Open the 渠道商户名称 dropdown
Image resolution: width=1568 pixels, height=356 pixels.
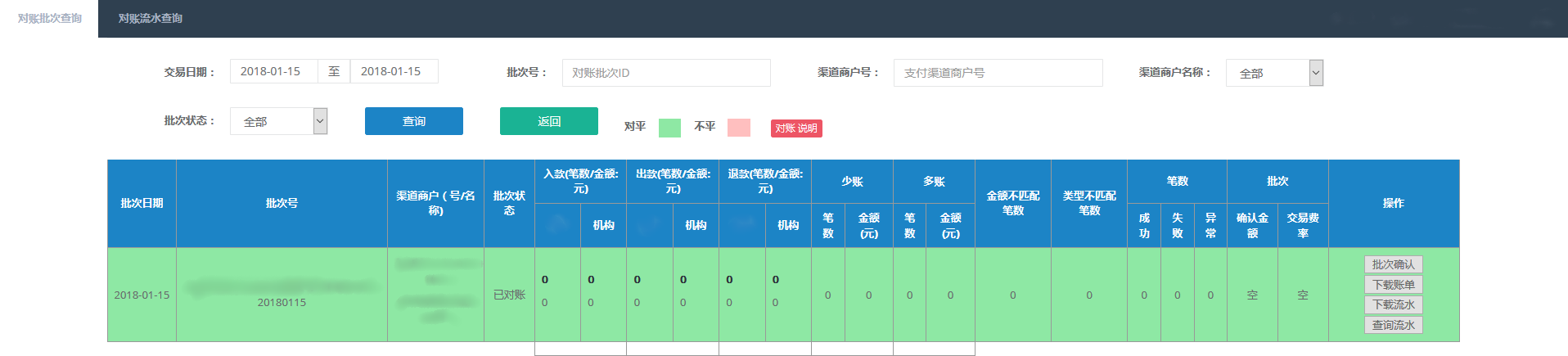(1274, 73)
